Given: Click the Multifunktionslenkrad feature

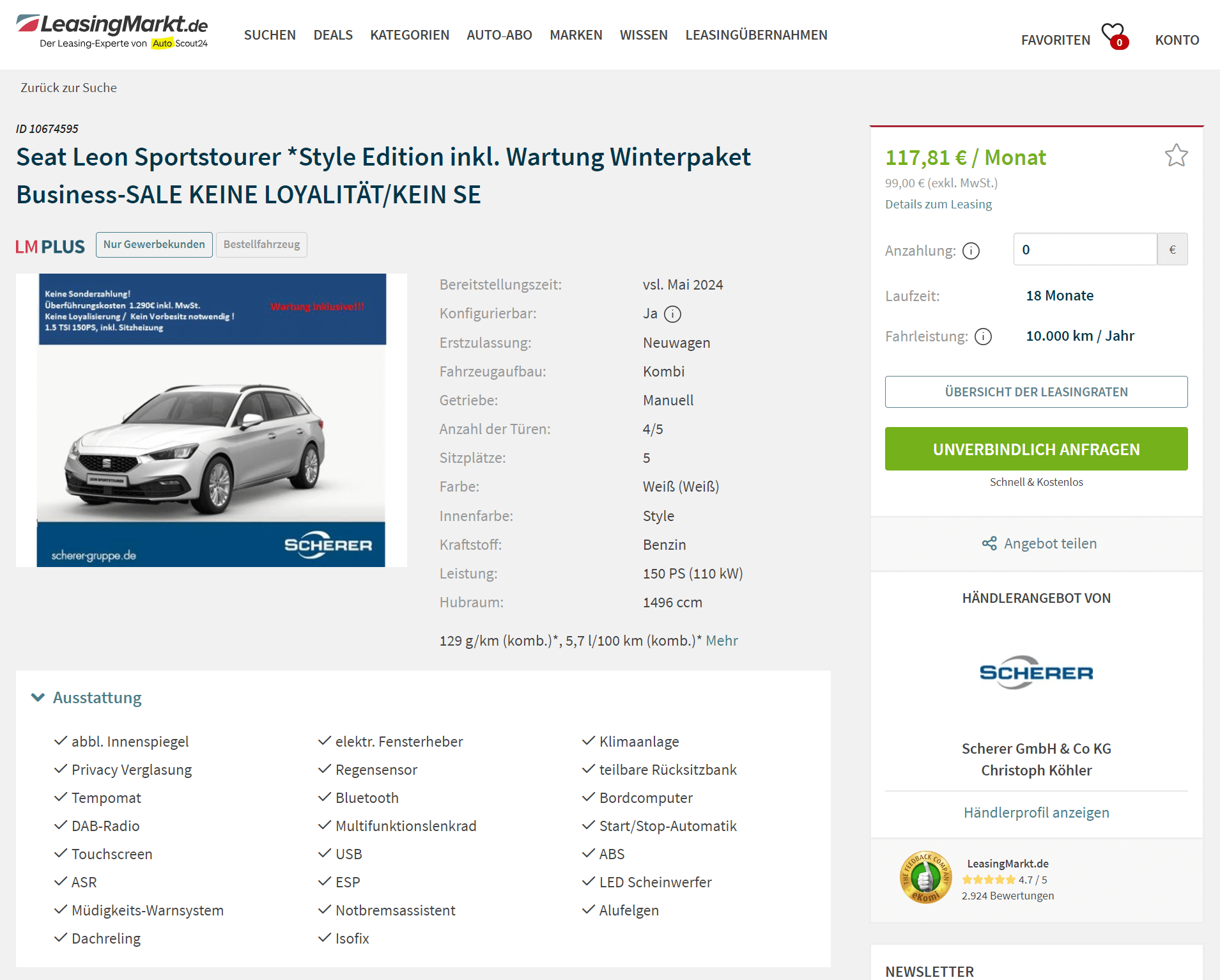Looking at the screenshot, I should pos(406,826).
